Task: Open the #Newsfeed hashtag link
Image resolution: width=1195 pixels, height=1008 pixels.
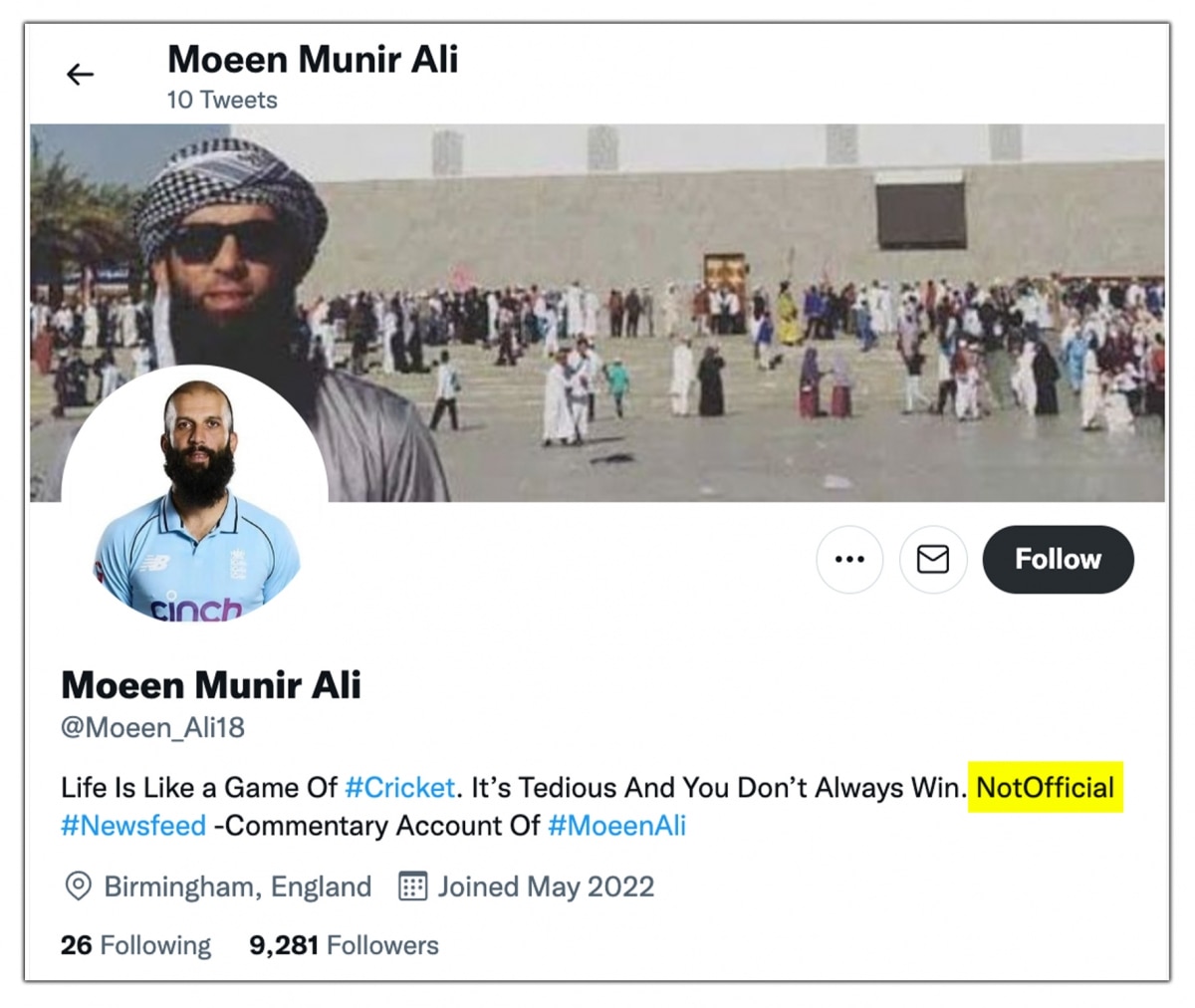Action: (133, 826)
